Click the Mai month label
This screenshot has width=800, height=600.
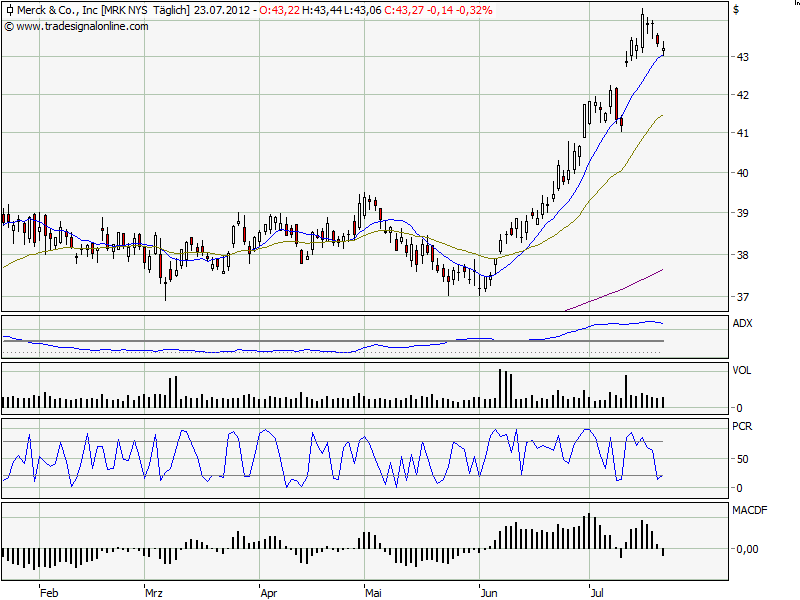click(373, 593)
